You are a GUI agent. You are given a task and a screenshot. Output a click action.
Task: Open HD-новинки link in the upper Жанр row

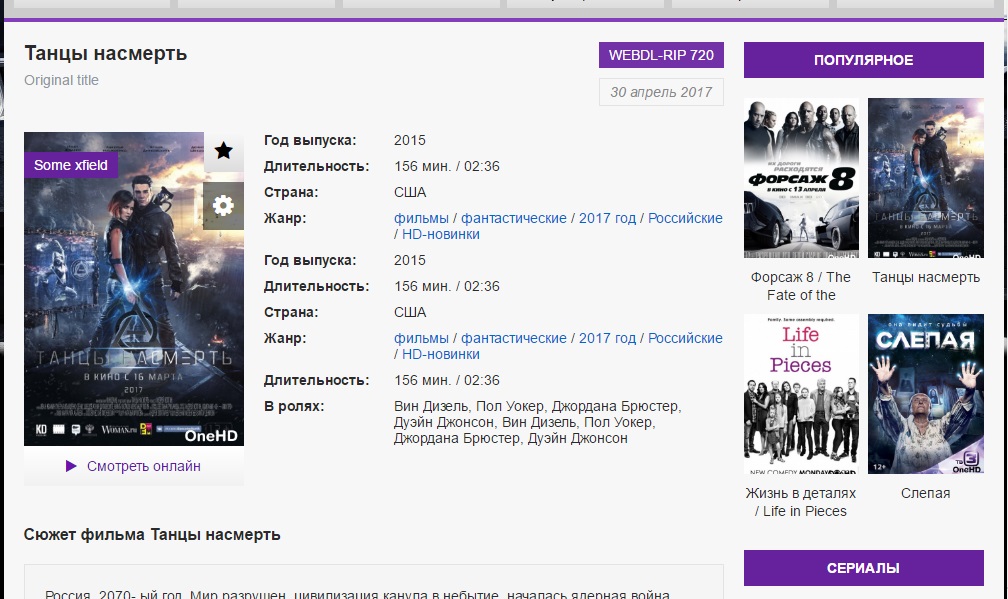[x=441, y=235]
